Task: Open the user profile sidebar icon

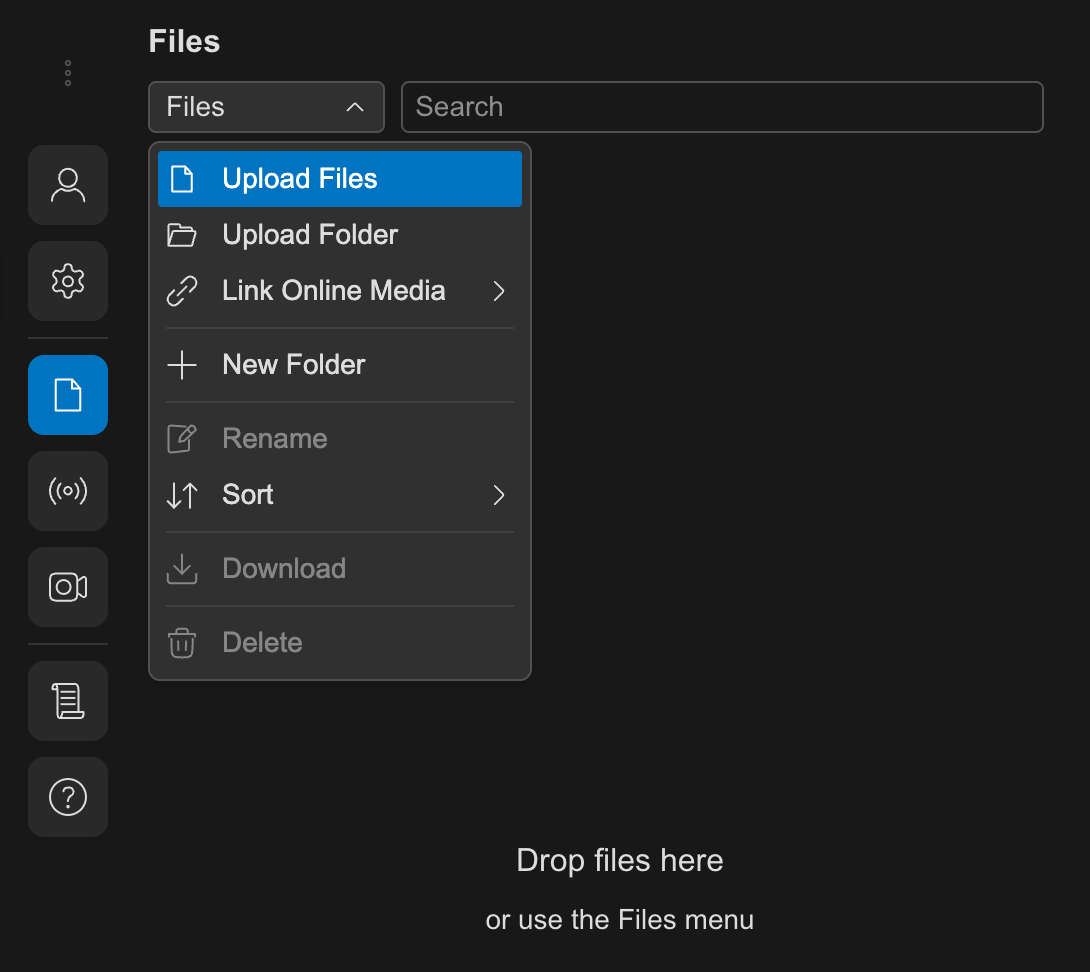Action: pyautogui.click(x=68, y=185)
